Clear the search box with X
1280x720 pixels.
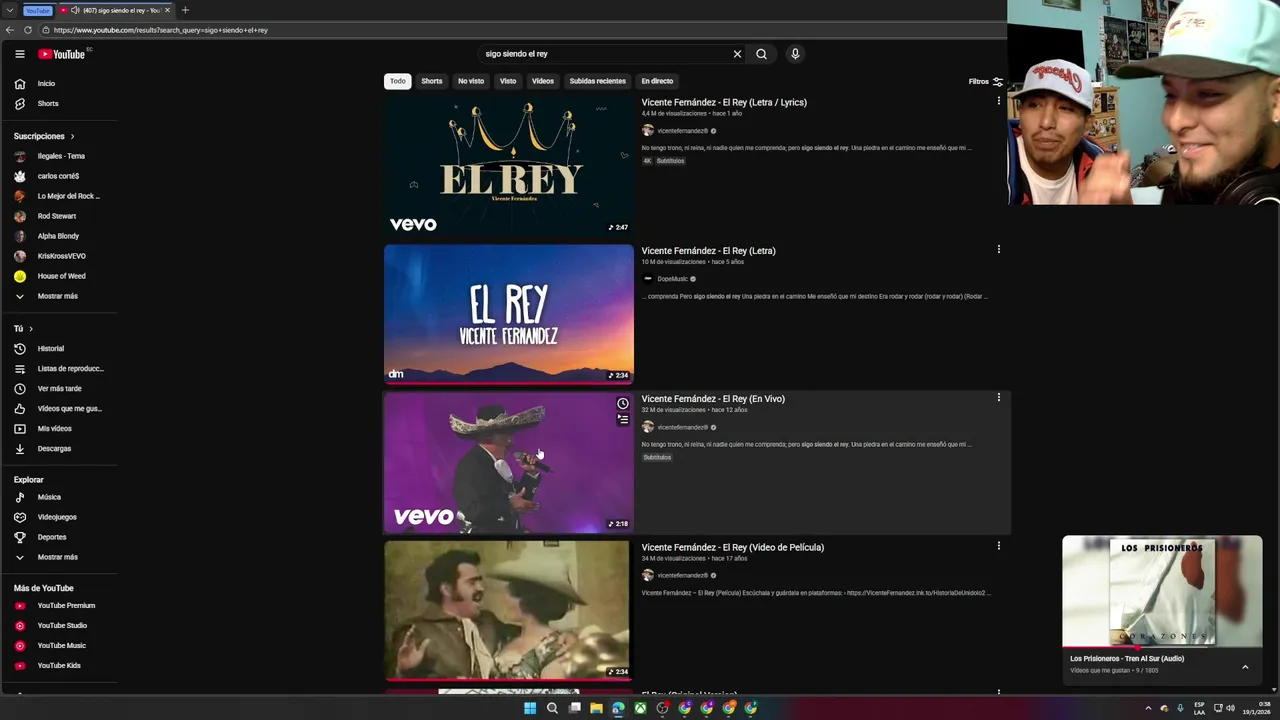tap(737, 54)
